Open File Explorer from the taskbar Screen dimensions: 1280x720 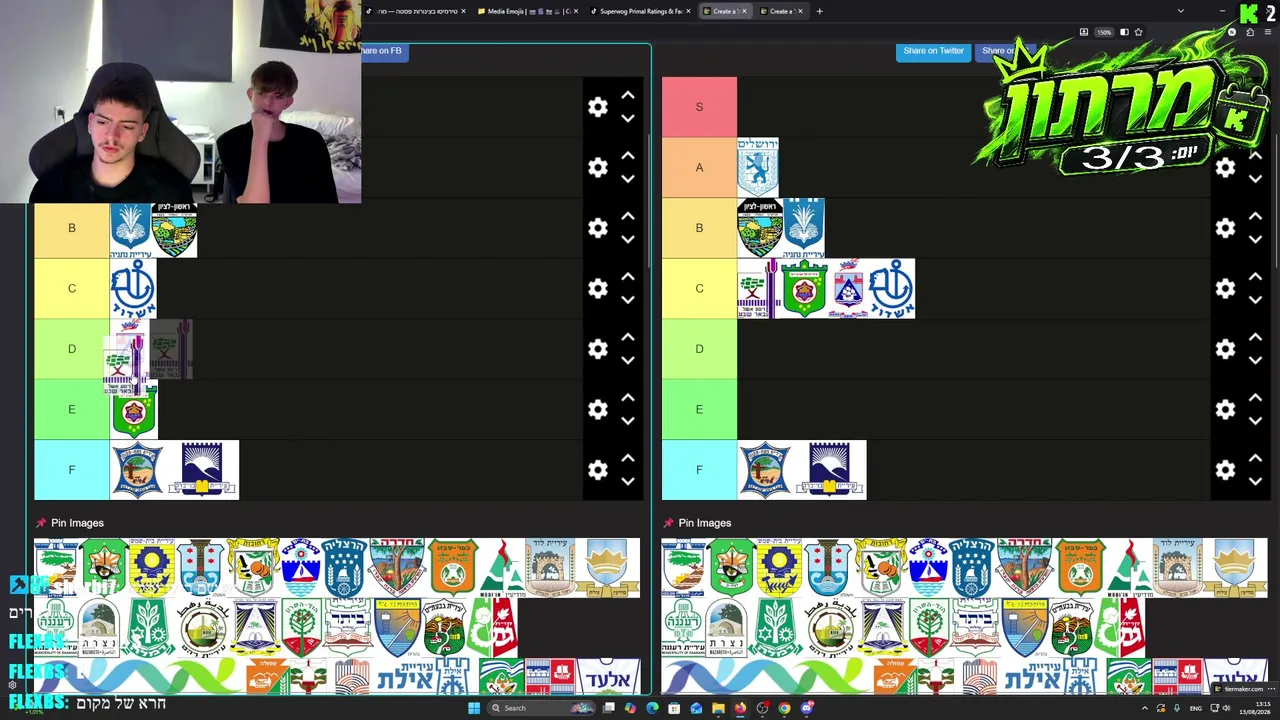(718, 708)
